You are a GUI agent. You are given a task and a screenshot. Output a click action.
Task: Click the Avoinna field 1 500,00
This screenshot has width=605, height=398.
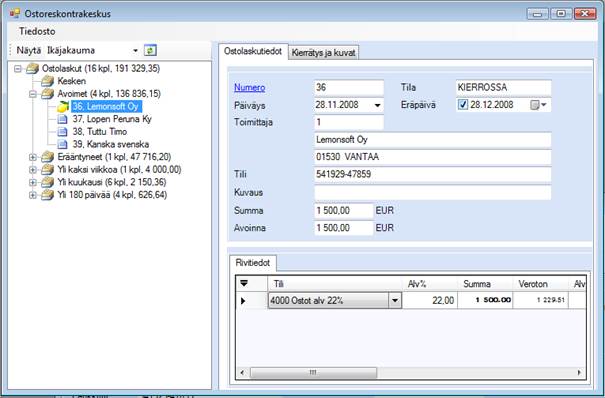coord(344,228)
